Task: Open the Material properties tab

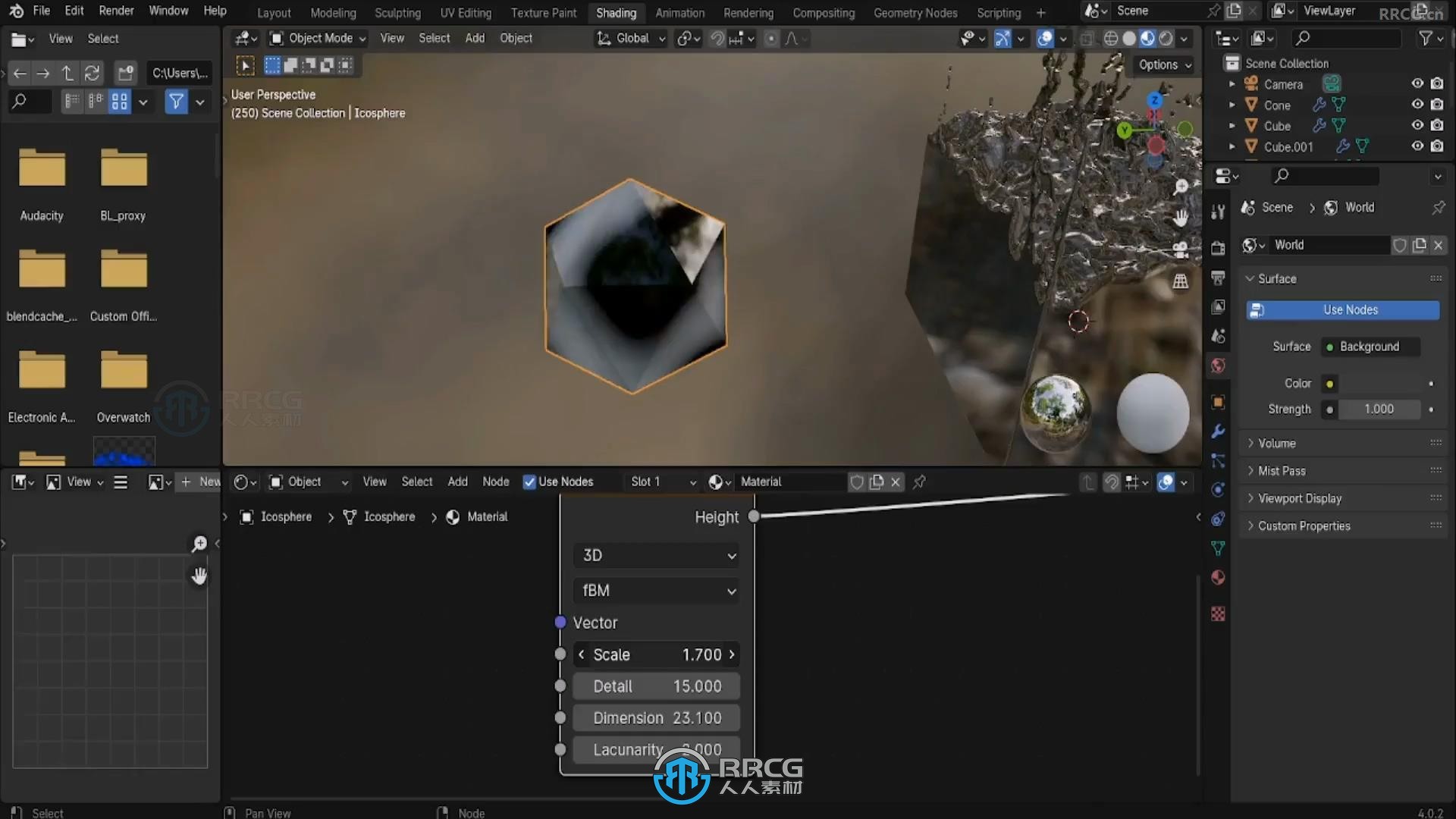Action: (x=1218, y=578)
